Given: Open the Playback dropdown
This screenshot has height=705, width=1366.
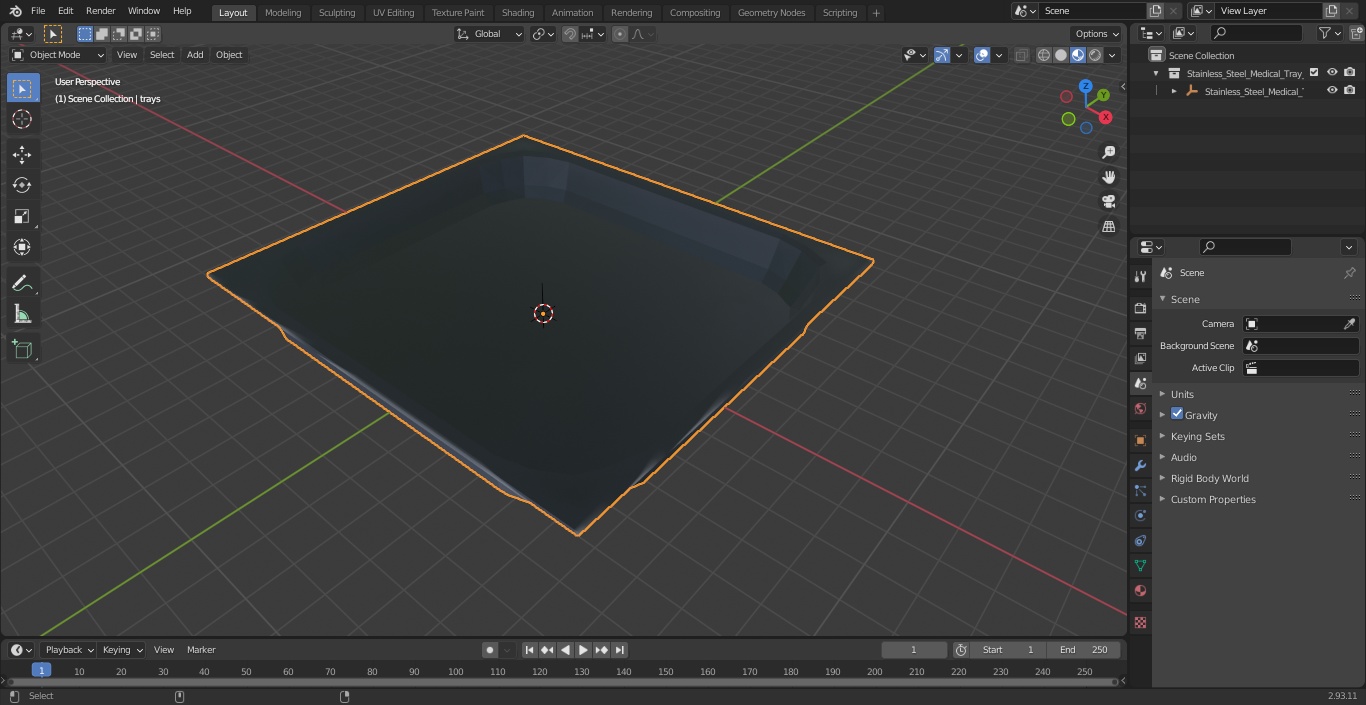Looking at the screenshot, I should pos(69,650).
